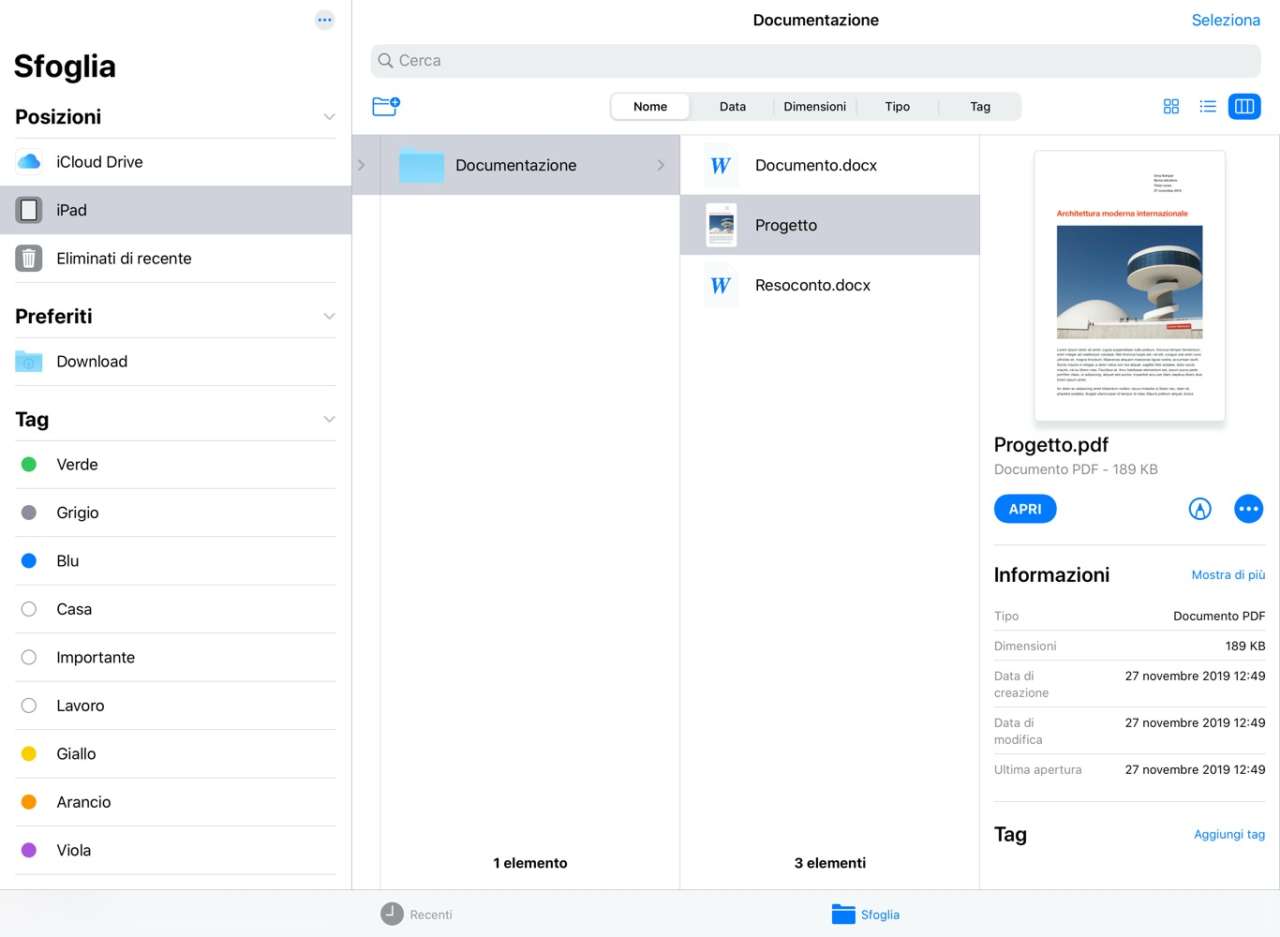
Task: Add a tag with Aggiungi tag
Action: [1230, 834]
